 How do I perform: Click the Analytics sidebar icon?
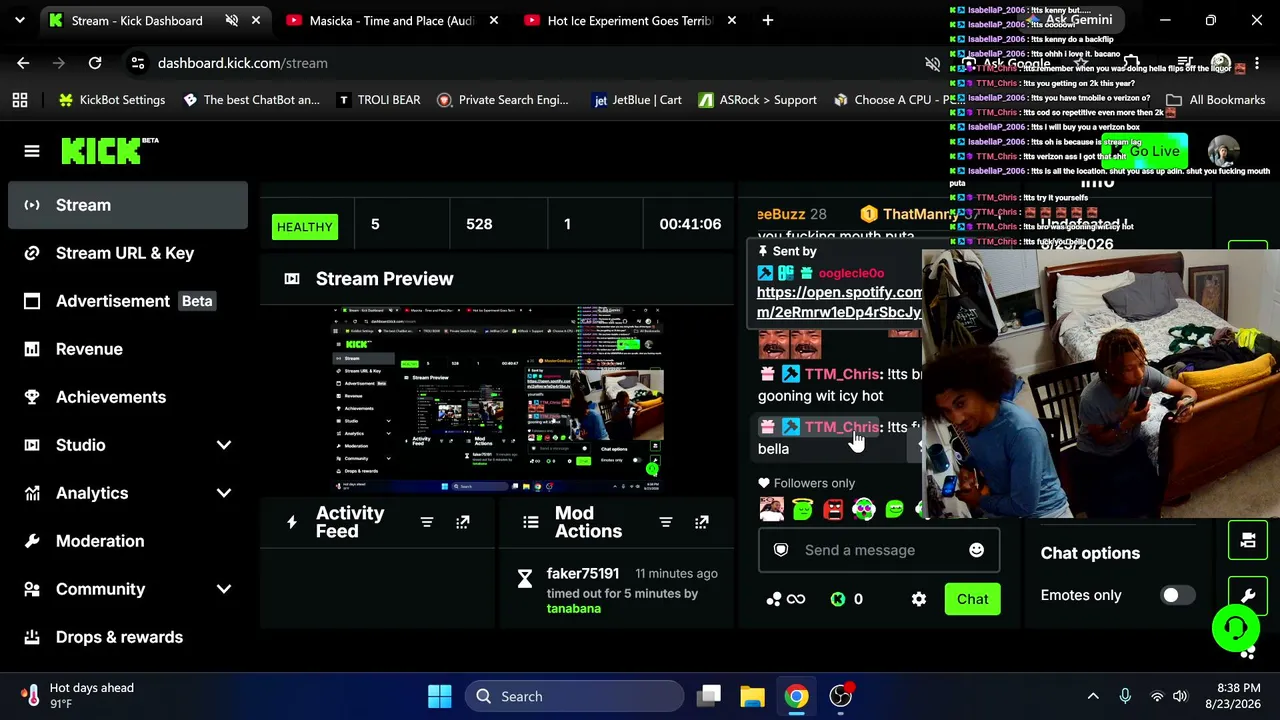(32, 493)
